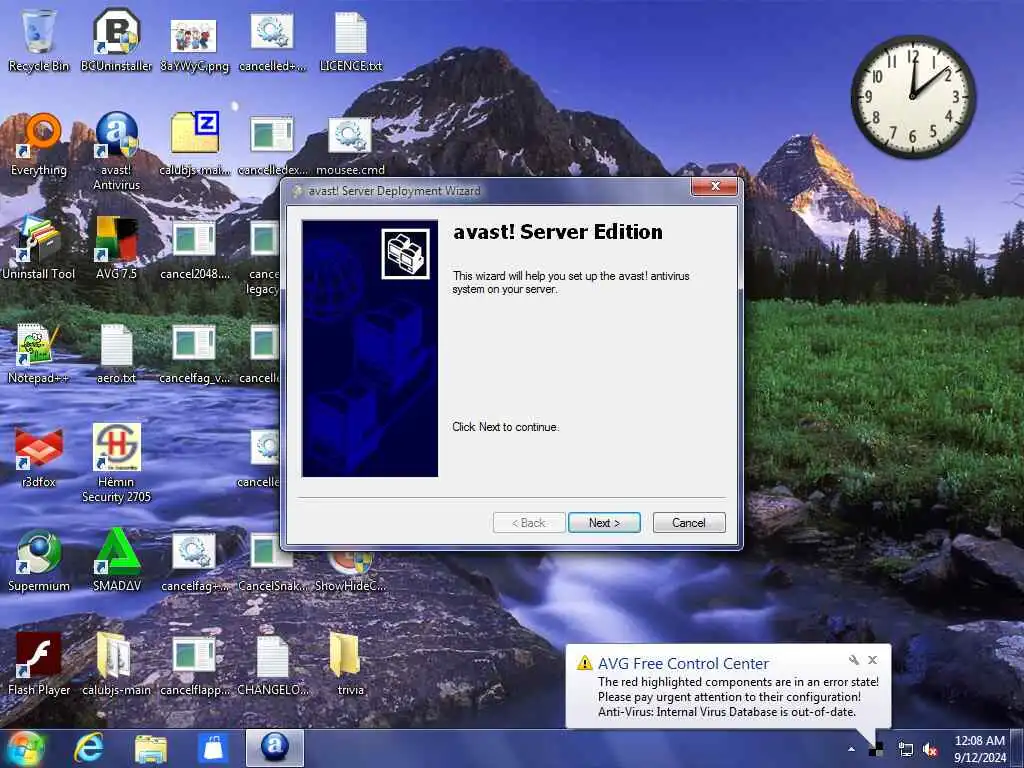Select the Flash Player shortcut
This screenshot has height=768, width=1024.
(39, 665)
